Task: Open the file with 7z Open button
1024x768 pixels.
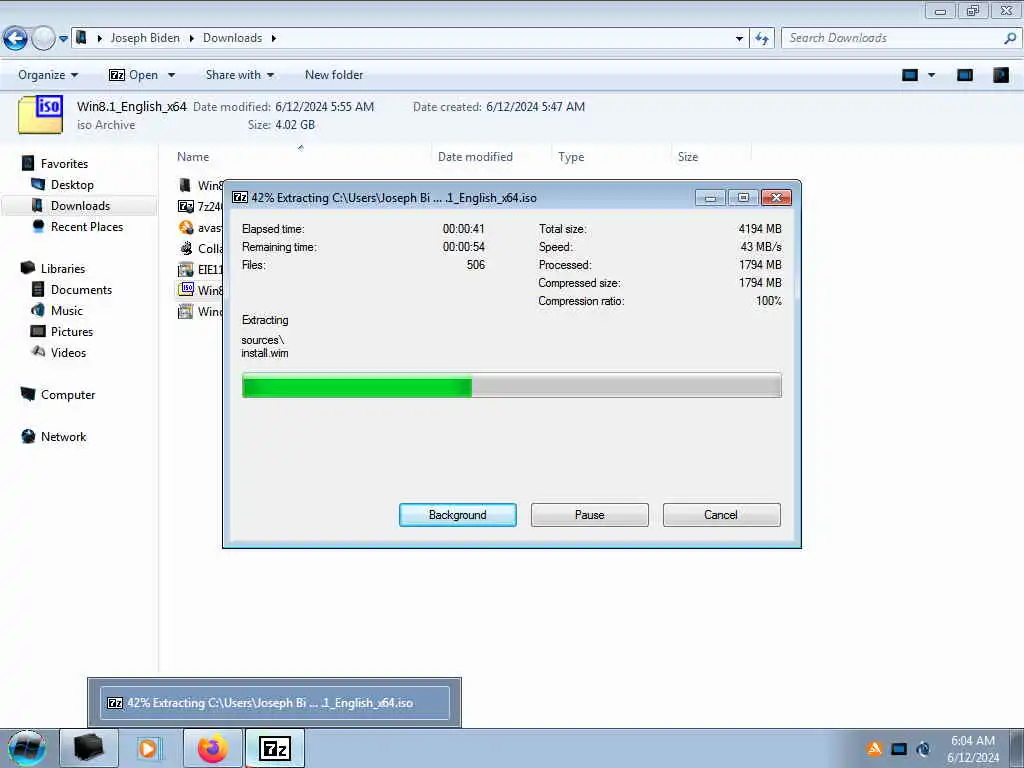Action: coord(133,74)
